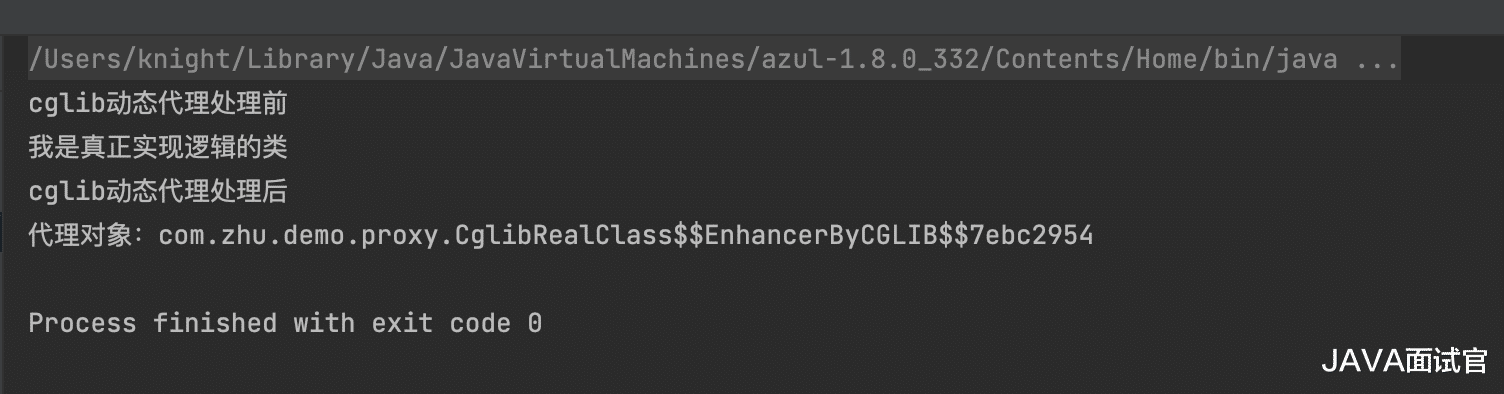
Task: Click the Process finished message line
Action: click(x=285, y=323)
